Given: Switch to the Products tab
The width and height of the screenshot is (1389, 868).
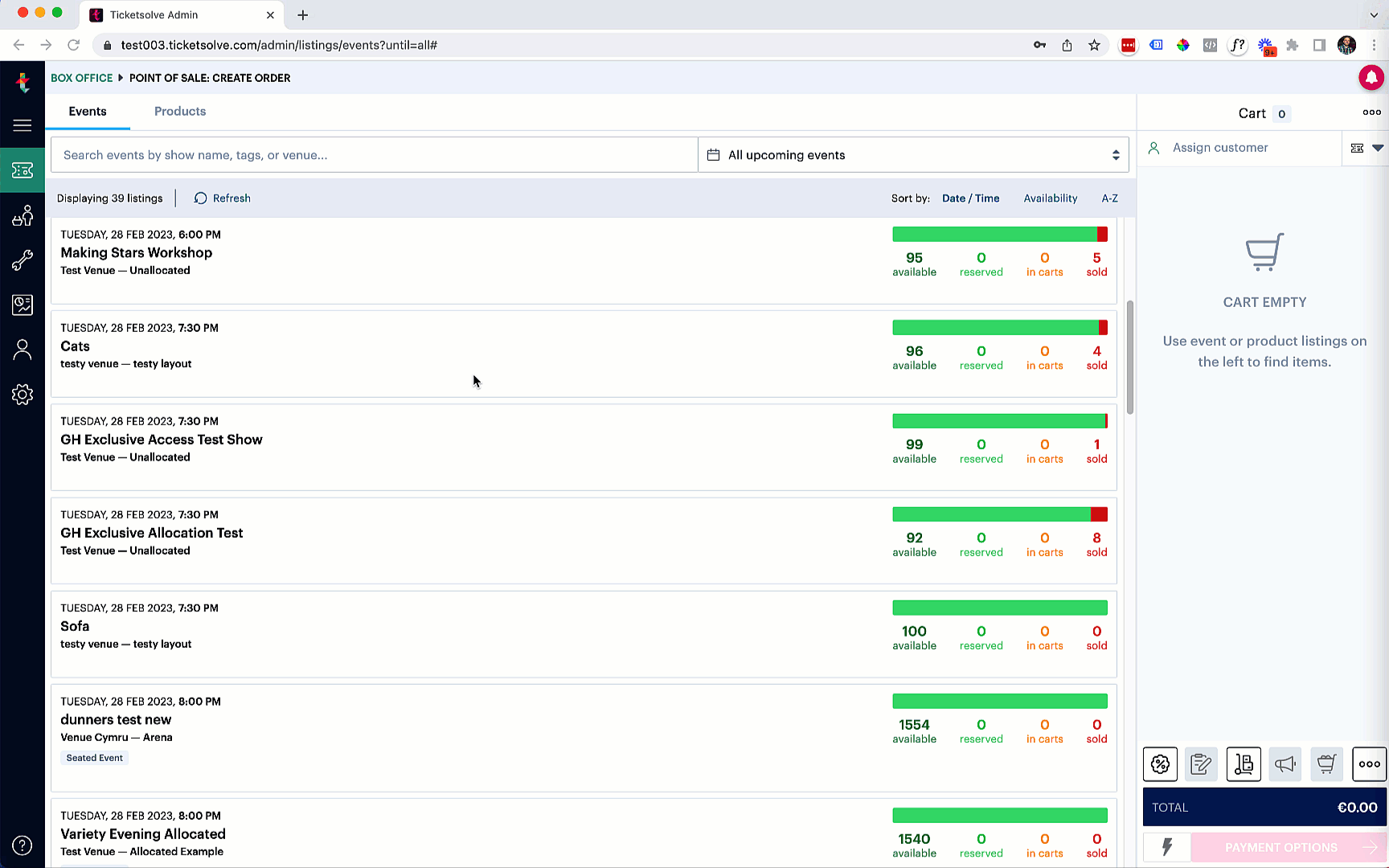Looking at the screenshot, I should [x=180, y=112].
